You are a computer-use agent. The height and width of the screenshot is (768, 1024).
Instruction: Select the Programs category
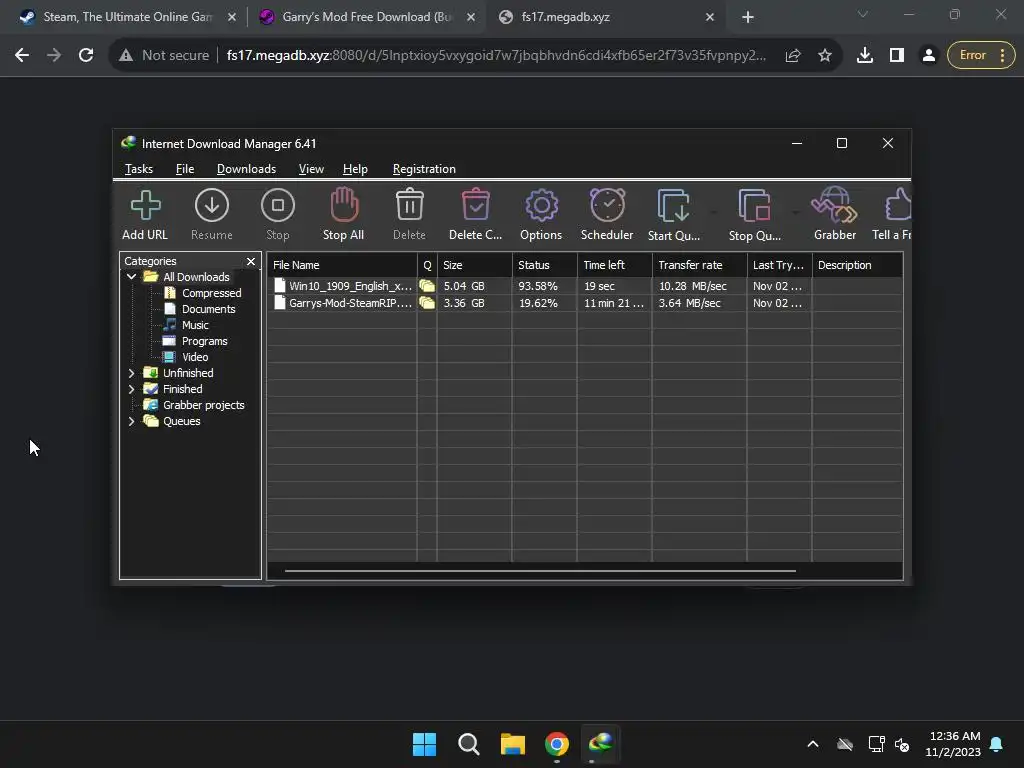tap(204, 341)
